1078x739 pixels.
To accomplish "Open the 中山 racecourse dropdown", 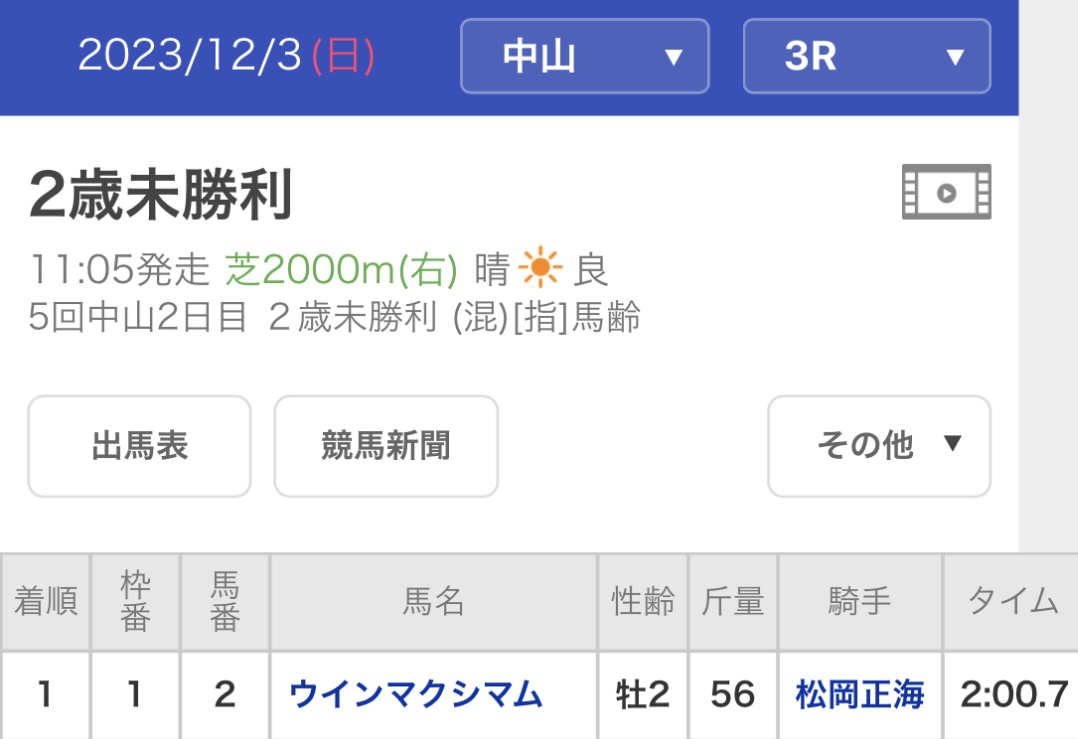I will (x=584, y=56).
